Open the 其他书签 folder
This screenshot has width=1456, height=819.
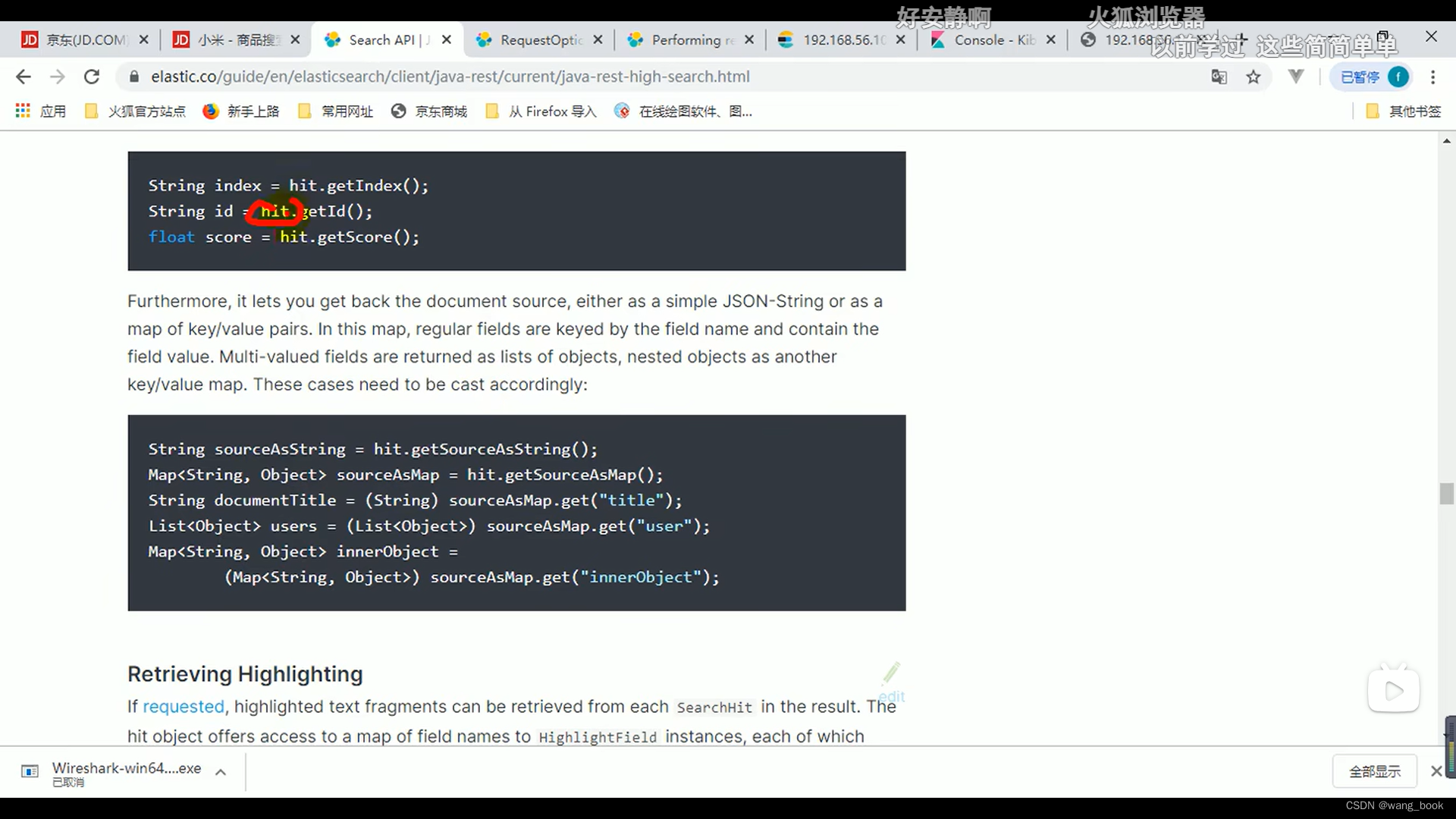[1403, 111]
